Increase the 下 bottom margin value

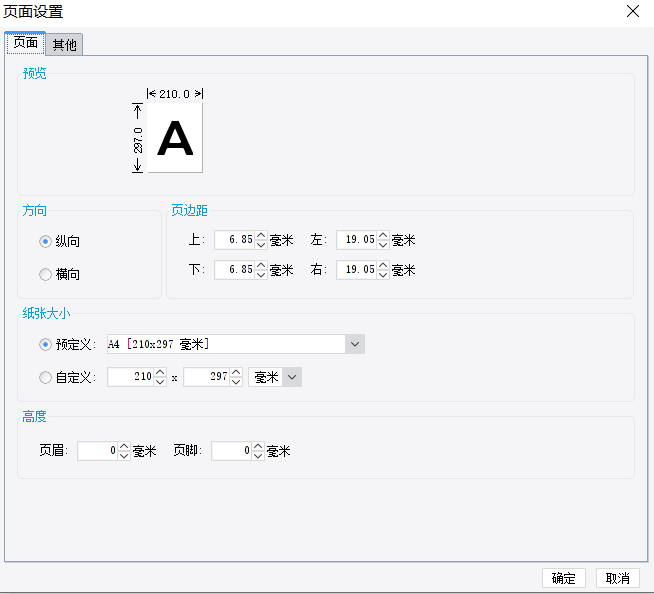tap(261, 265)
